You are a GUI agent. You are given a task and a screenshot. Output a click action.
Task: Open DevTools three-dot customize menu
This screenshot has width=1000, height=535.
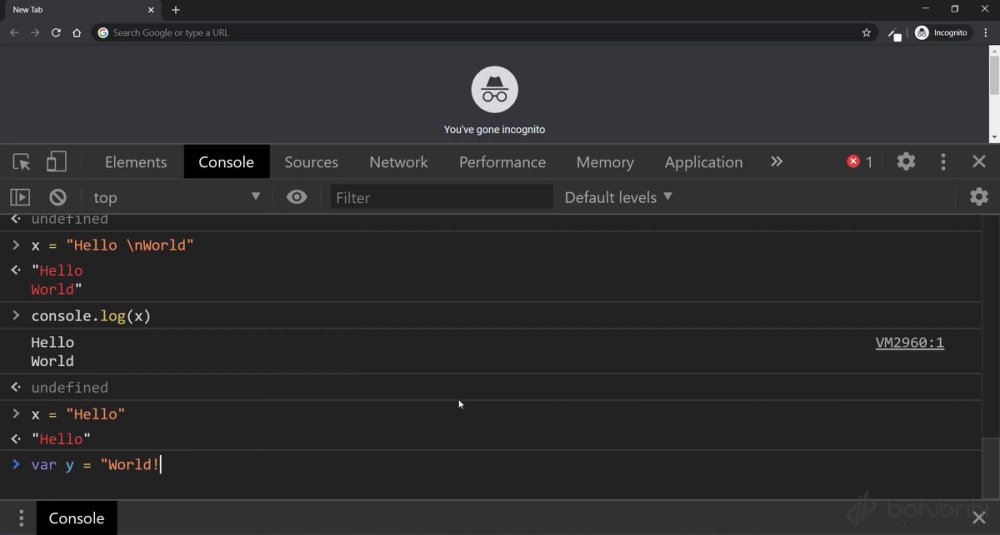(x=943, y=162)
